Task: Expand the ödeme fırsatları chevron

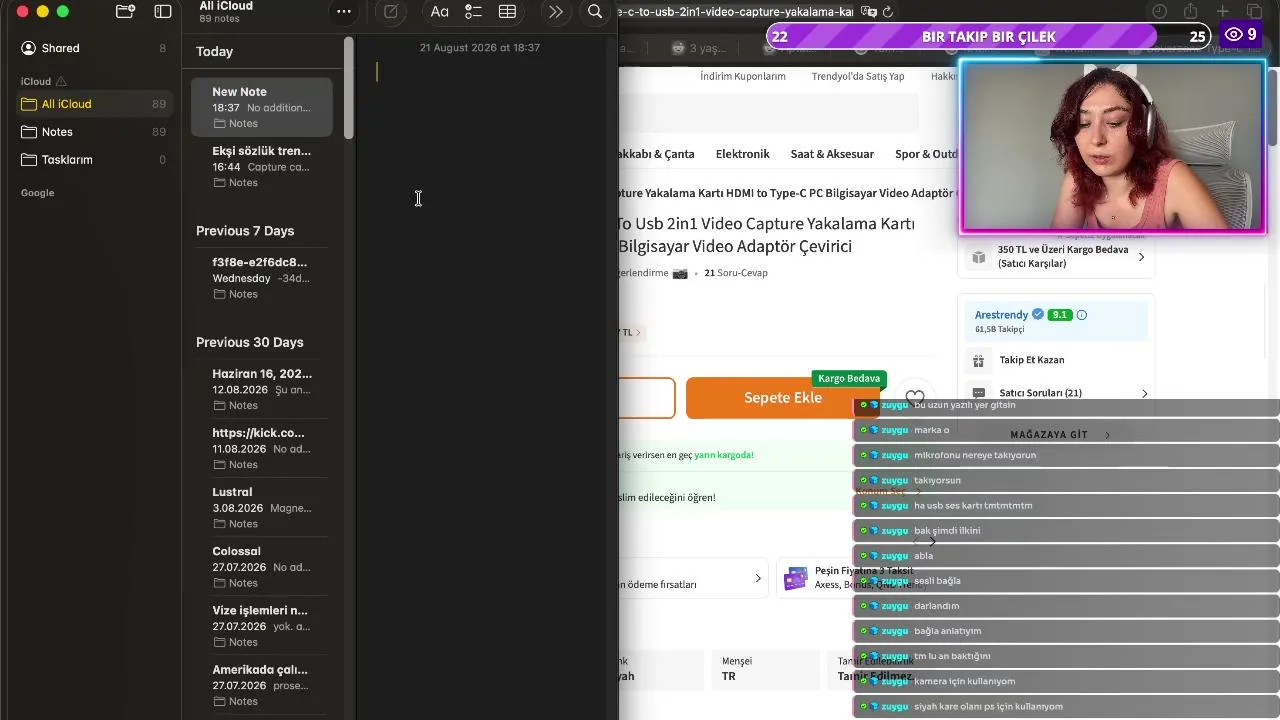Action: point(758,578)
